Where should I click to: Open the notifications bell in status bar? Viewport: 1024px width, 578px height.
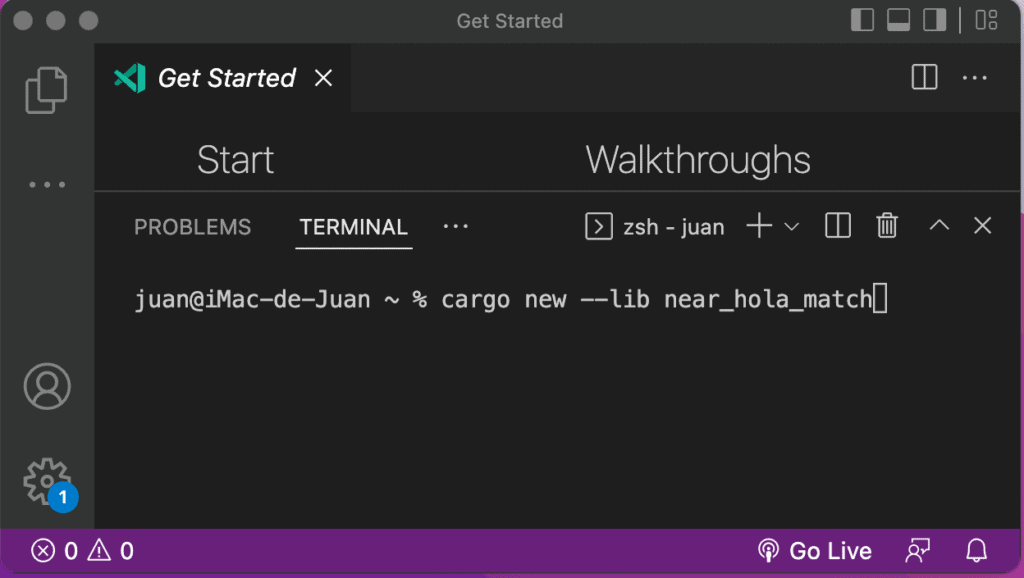point(976,551)
